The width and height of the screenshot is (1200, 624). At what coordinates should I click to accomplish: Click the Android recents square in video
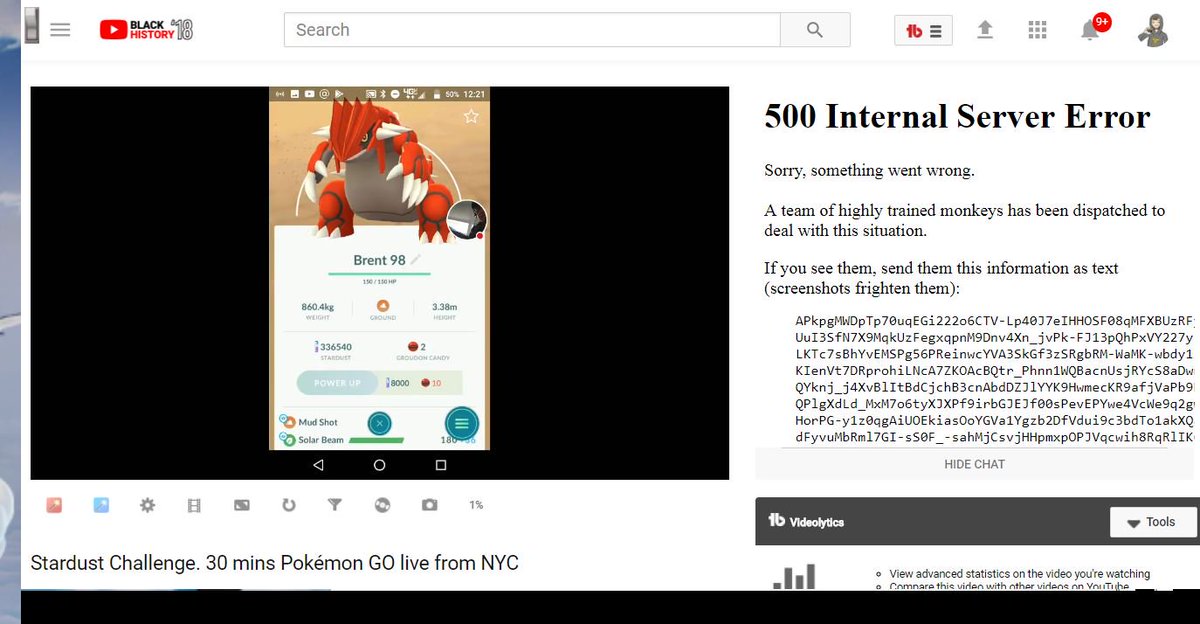tap(440, 465)
